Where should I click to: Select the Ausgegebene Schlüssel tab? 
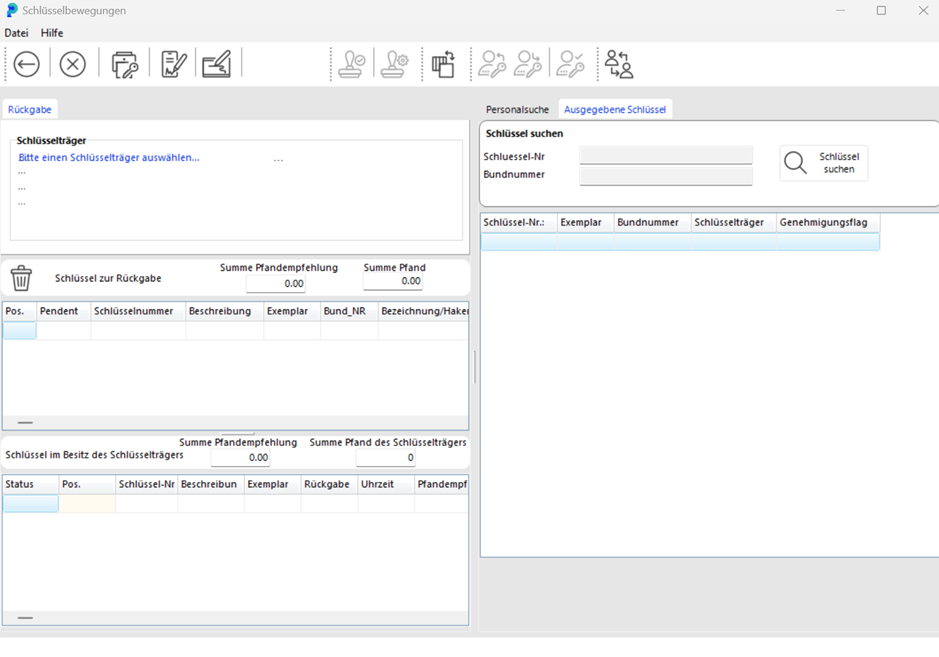coord(614,109)
